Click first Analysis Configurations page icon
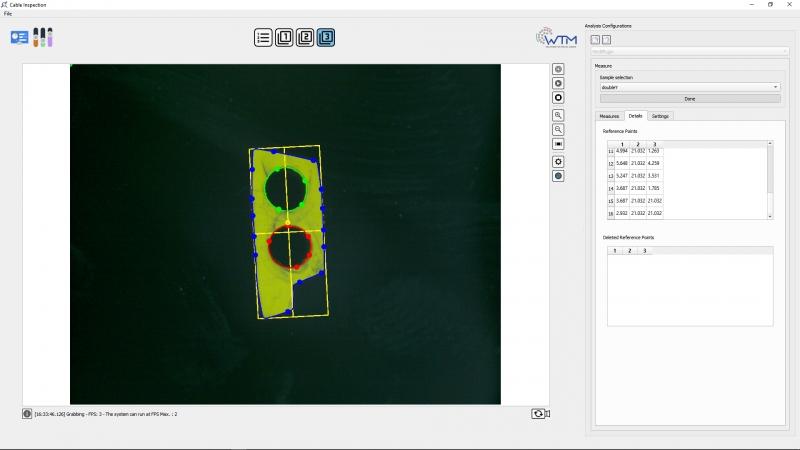 coord(595,40)
